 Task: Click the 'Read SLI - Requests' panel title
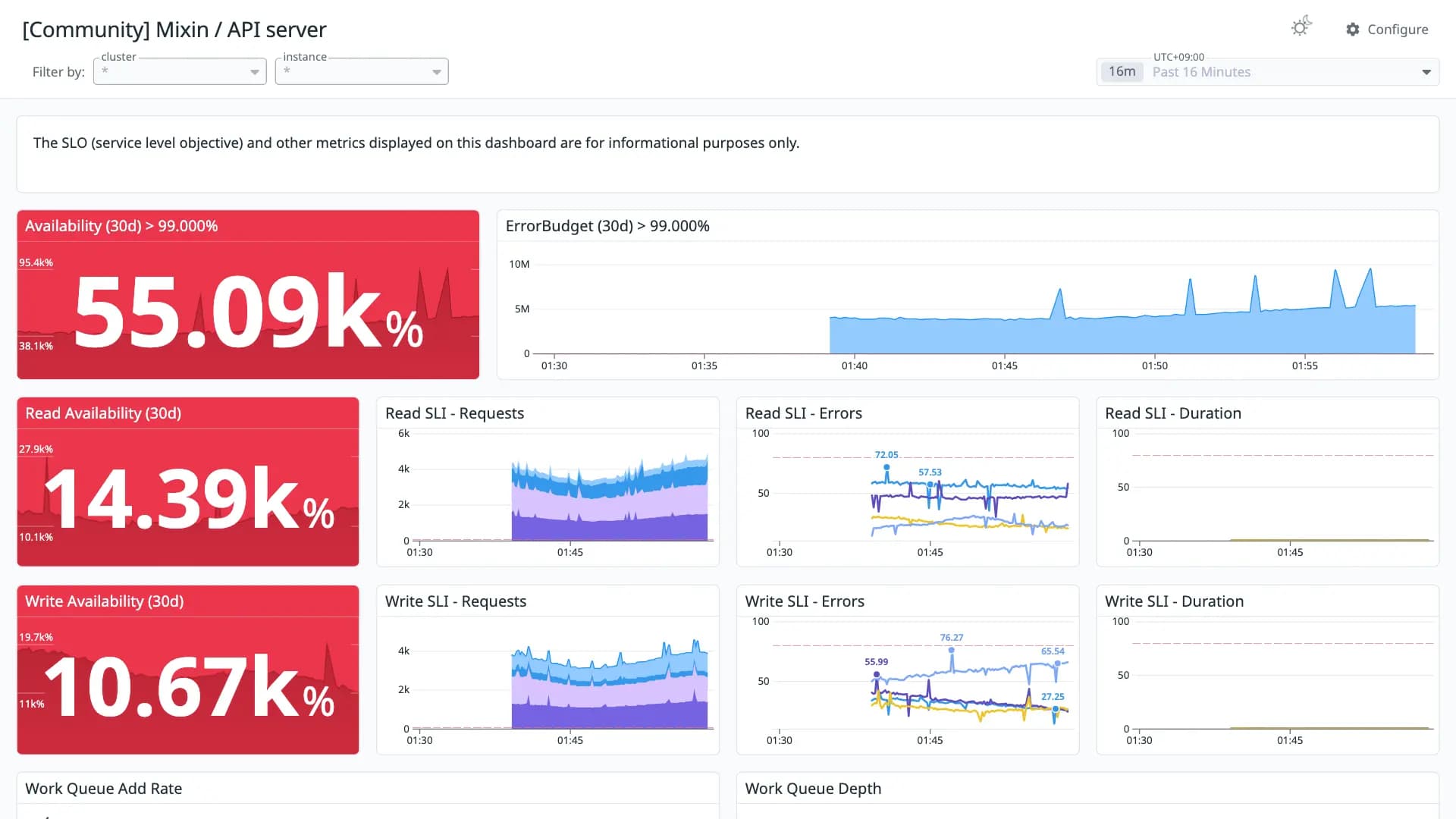point(454,413)
